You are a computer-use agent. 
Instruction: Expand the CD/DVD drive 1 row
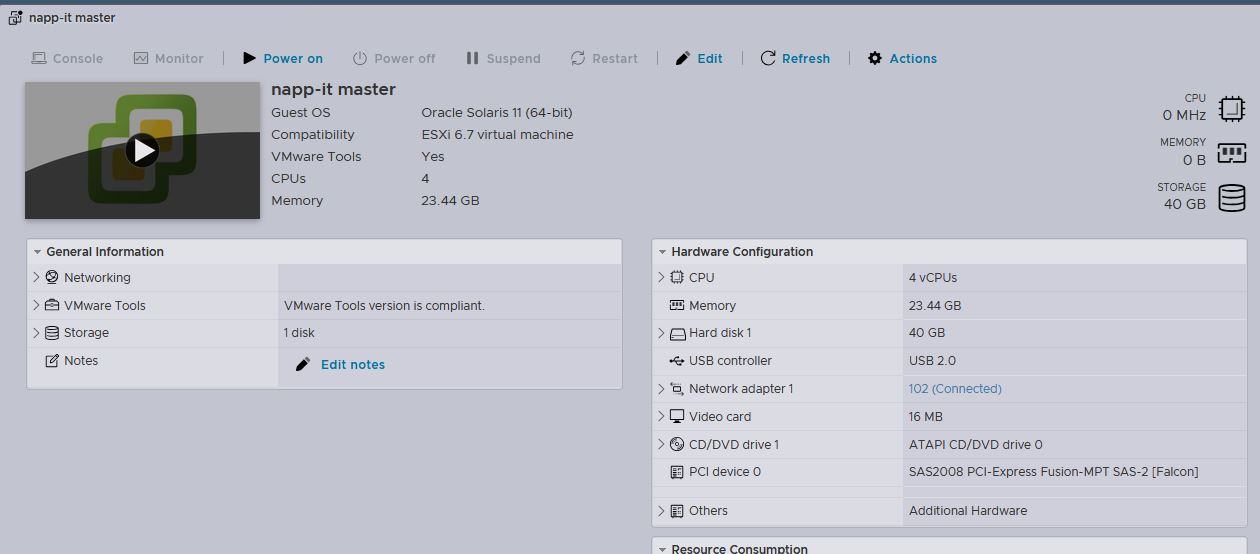coord(661,444)
